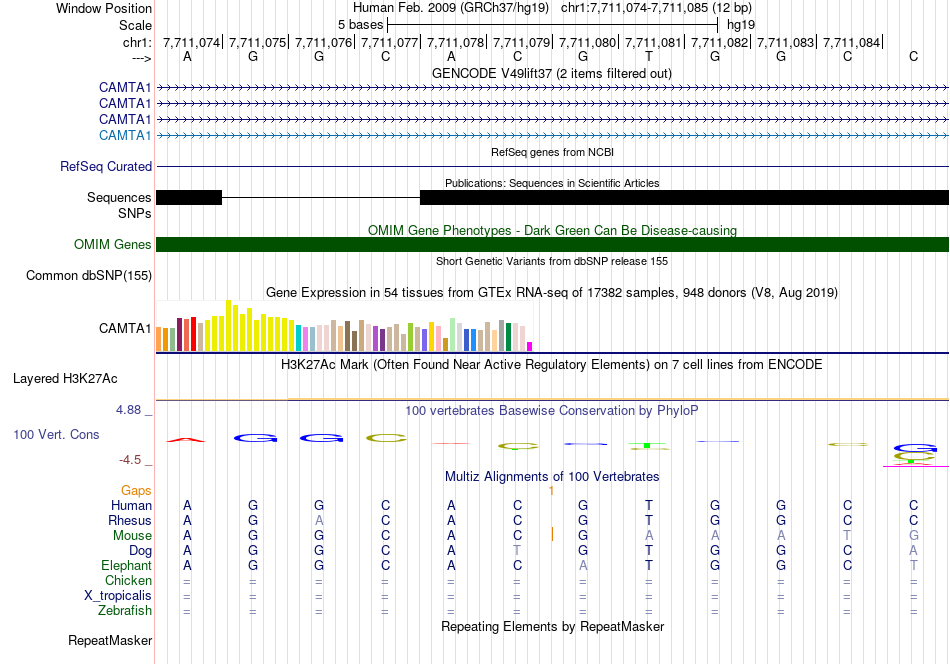Click the X_tropicalis alignment row label

pyautogui.click(x=118, y=596)
